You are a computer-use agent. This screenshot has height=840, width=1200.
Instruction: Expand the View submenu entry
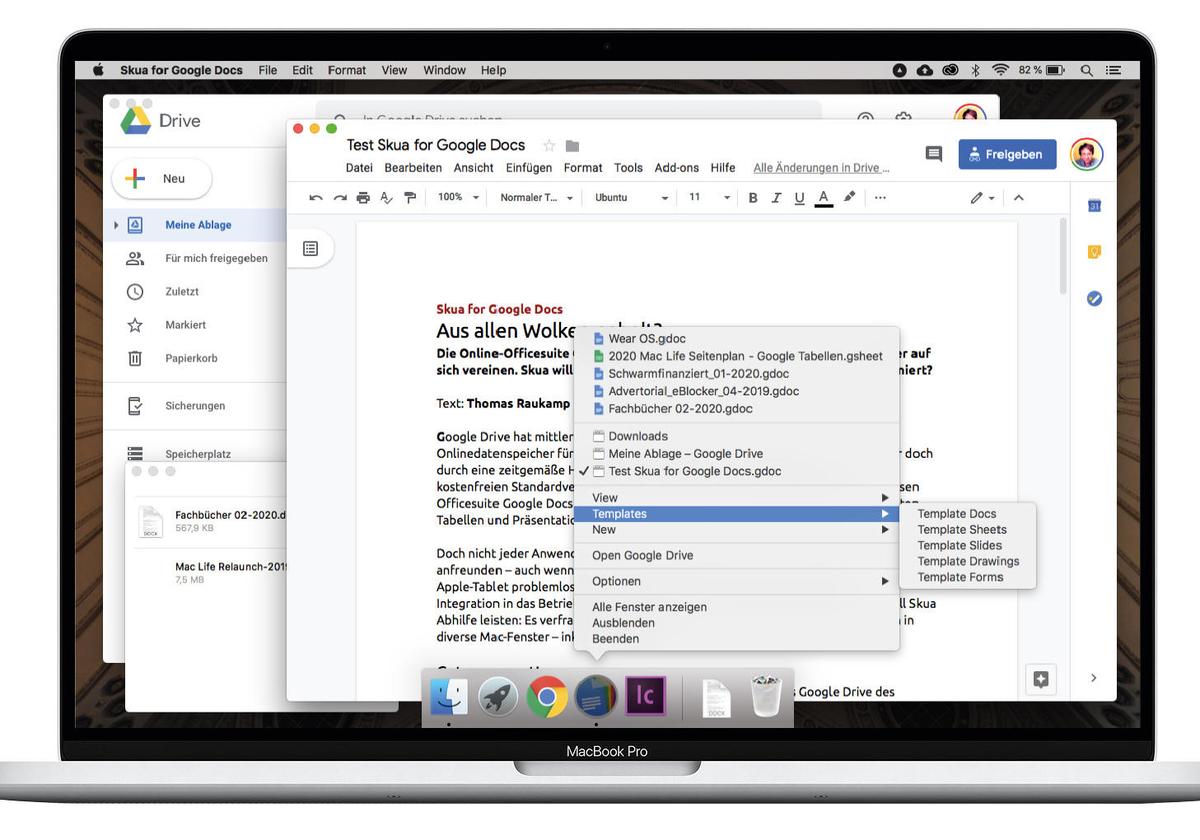tap(737, 498)
